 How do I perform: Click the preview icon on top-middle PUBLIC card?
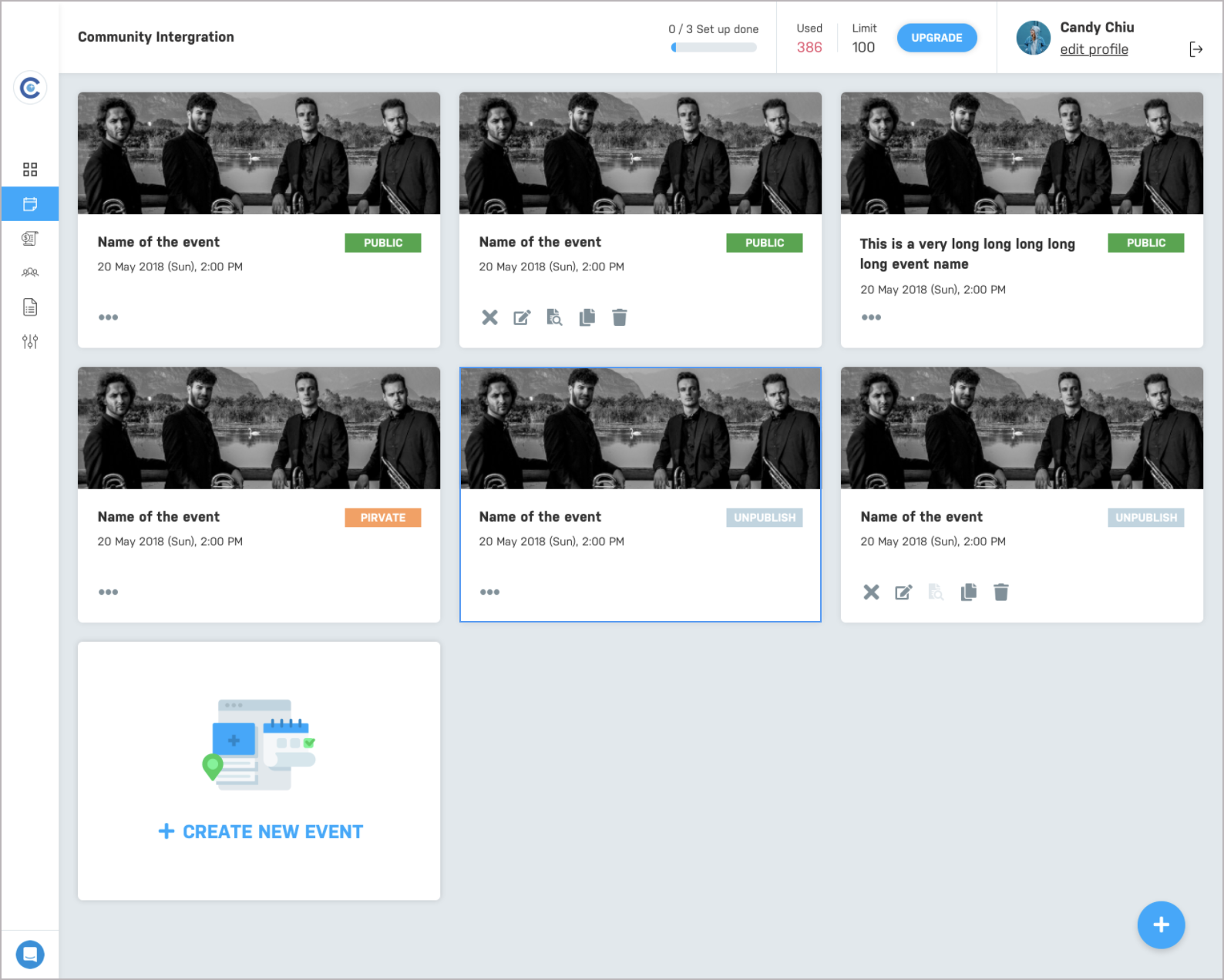(x=554, y=317)
